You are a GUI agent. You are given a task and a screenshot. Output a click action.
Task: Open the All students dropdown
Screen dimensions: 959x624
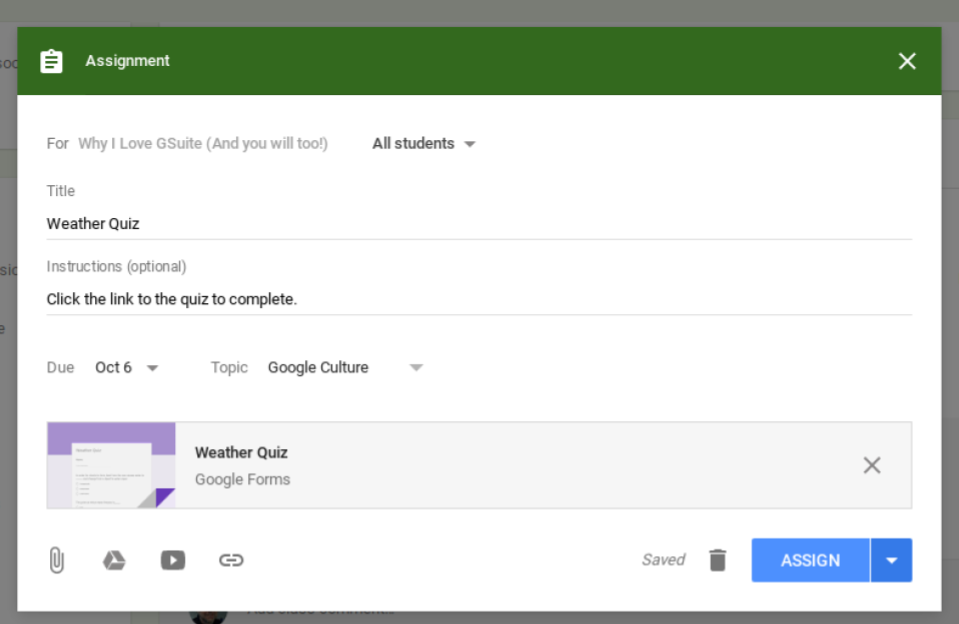pos(424,143)
